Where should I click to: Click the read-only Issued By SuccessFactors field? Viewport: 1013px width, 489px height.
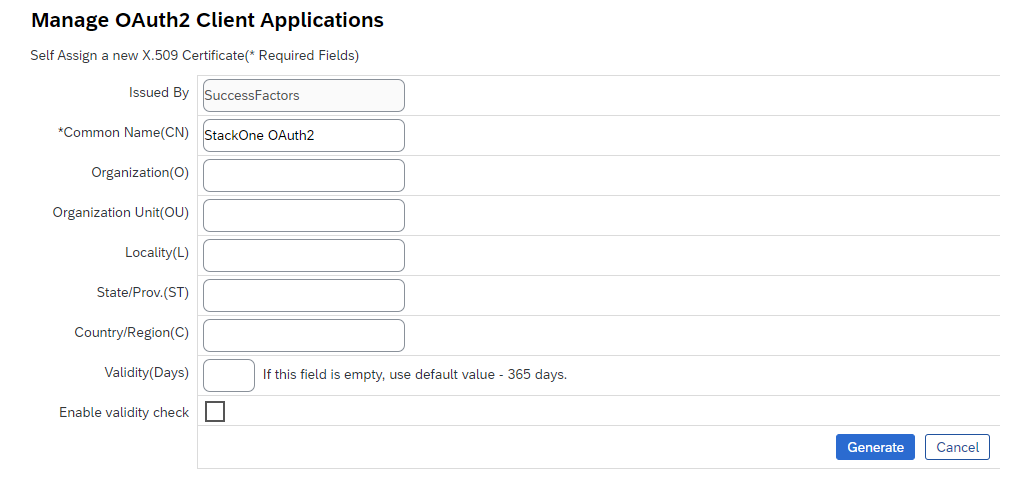[x=304, y=96]
